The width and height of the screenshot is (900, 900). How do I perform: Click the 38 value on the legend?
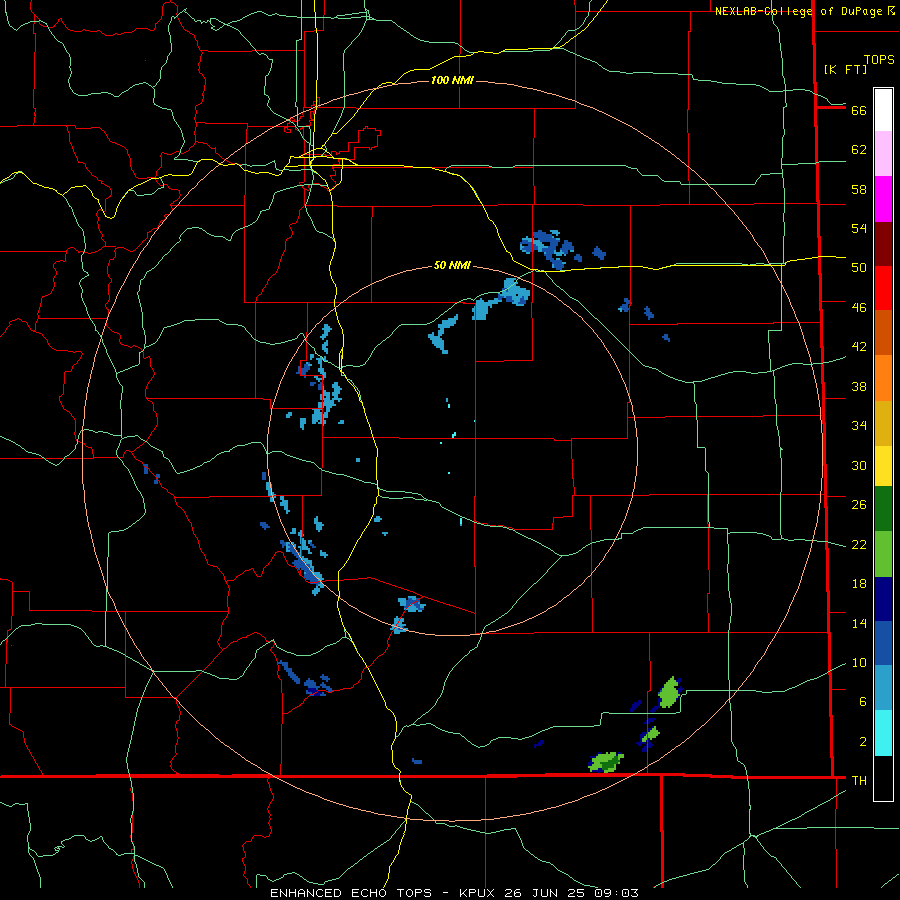859,386
